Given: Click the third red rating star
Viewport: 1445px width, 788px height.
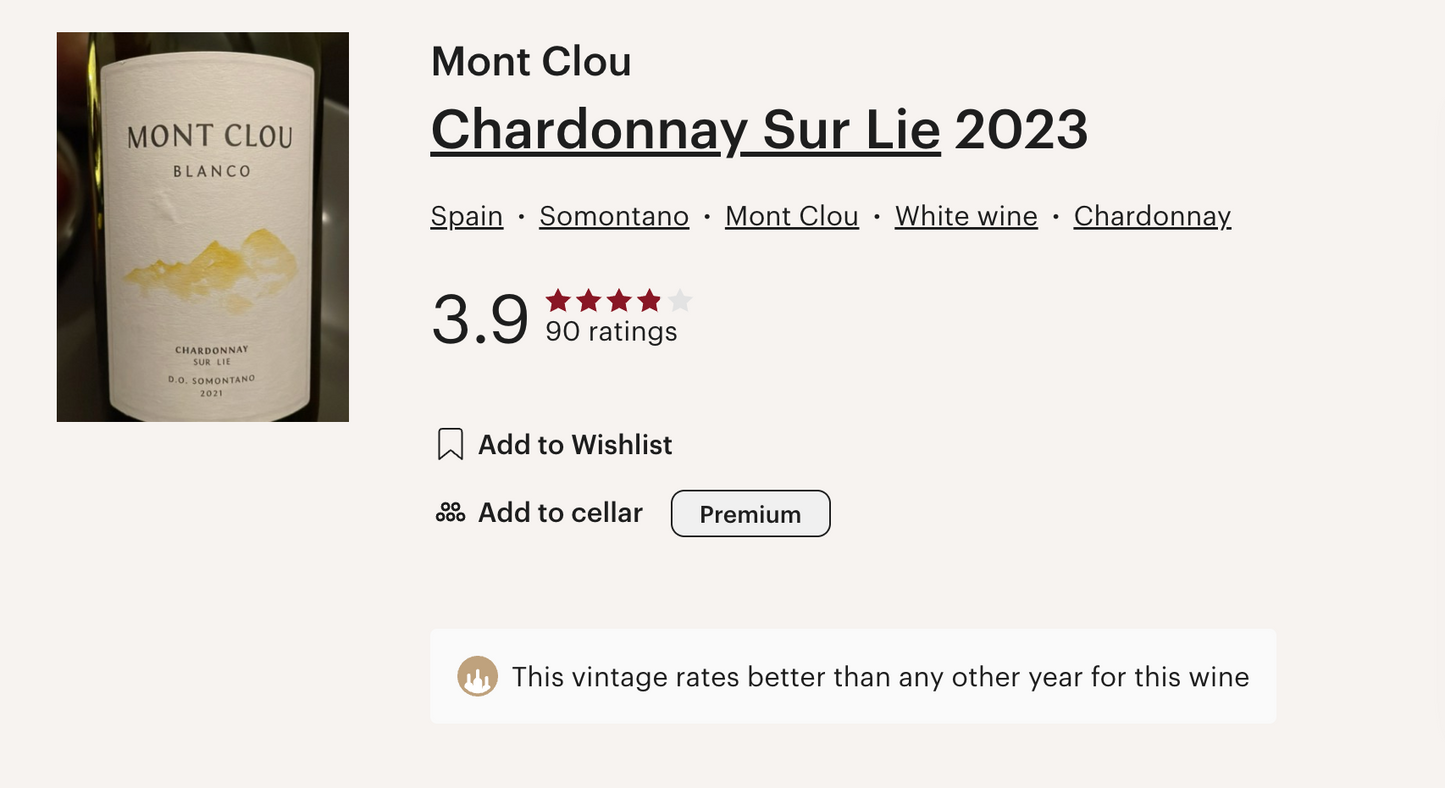Looking at the screenshot, I should pyautogui.click(x=619, y=300).
